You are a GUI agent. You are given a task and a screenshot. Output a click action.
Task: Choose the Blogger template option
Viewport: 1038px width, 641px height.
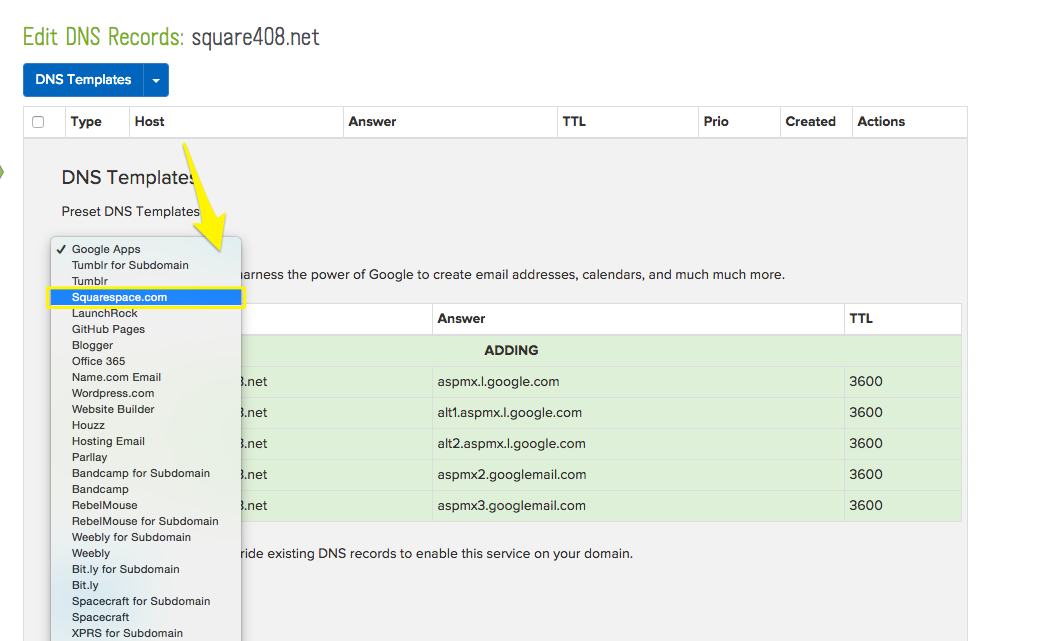(x=92, y=345)
